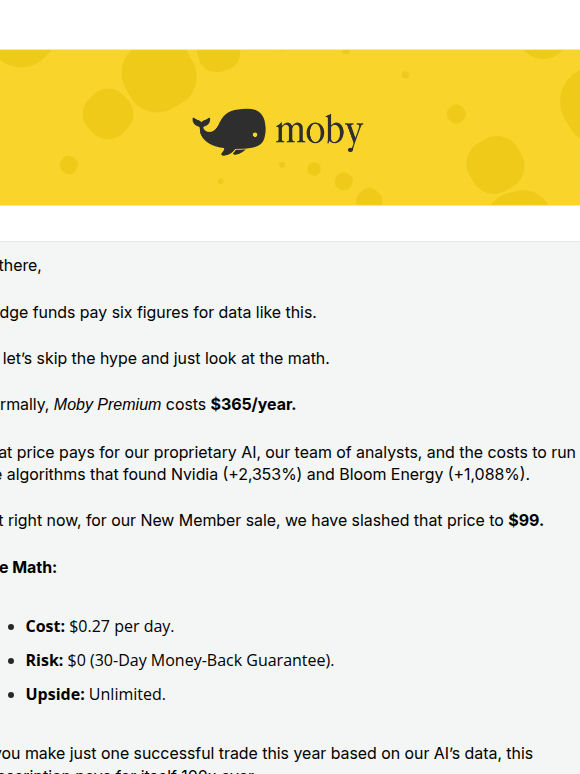Click the 'proprietary AI' paragraph
This screenshot has height=774, width=580.
coord(288,464)
